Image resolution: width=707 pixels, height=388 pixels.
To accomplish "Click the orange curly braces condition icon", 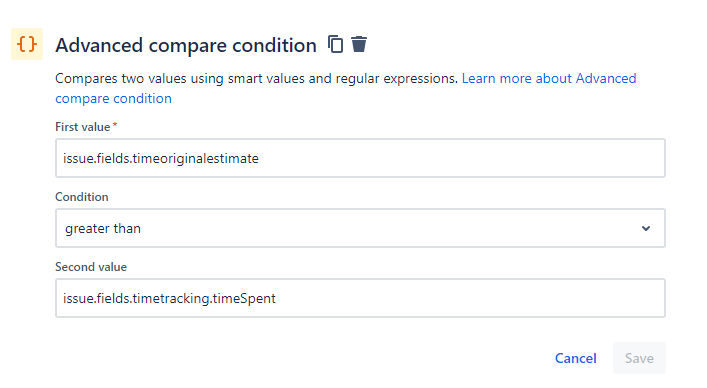I will tap(27, 44).
